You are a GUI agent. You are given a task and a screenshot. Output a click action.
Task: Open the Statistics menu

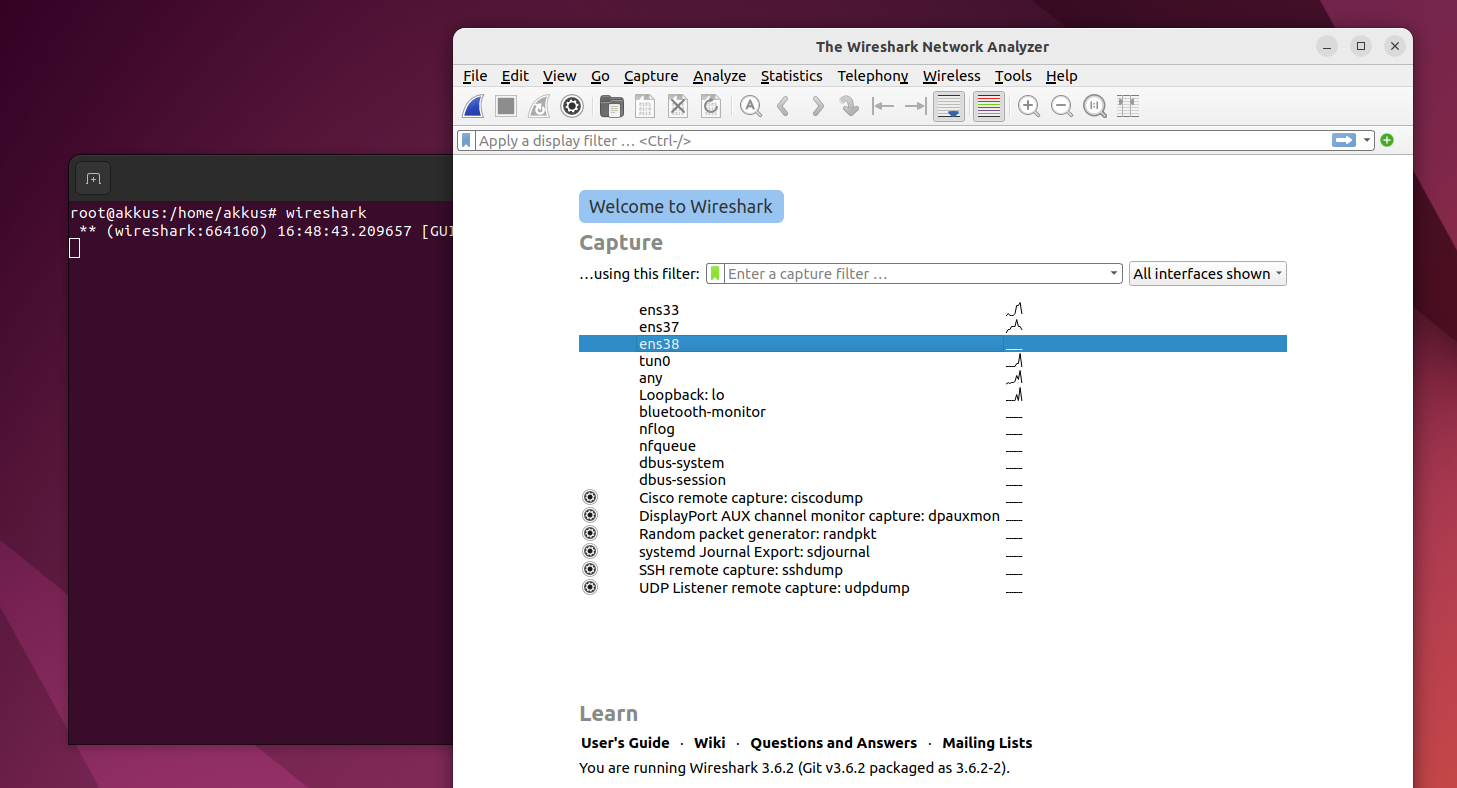(x=791, y=76)
